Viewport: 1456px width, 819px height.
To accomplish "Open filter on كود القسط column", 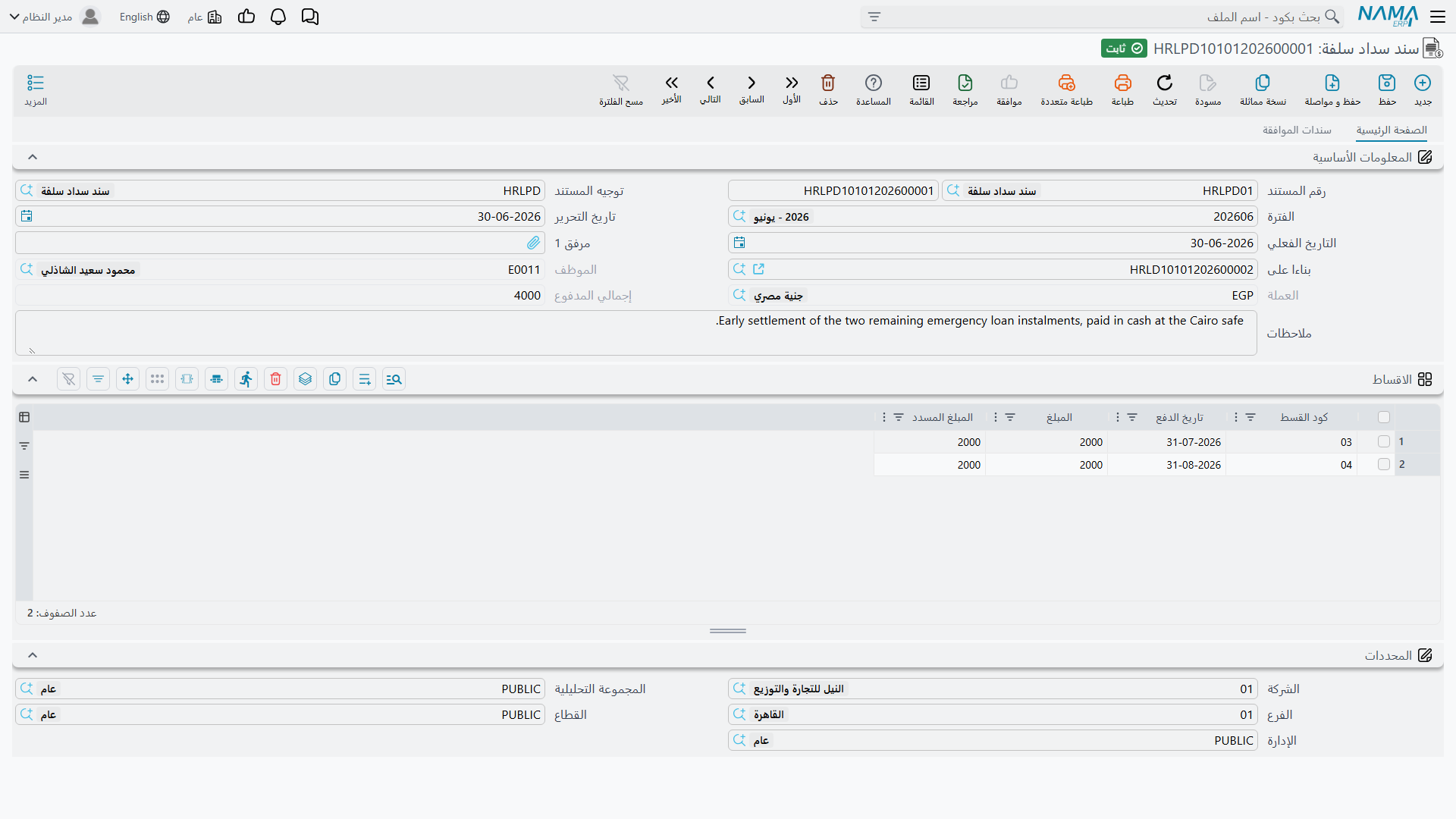I will [1250, 417].
